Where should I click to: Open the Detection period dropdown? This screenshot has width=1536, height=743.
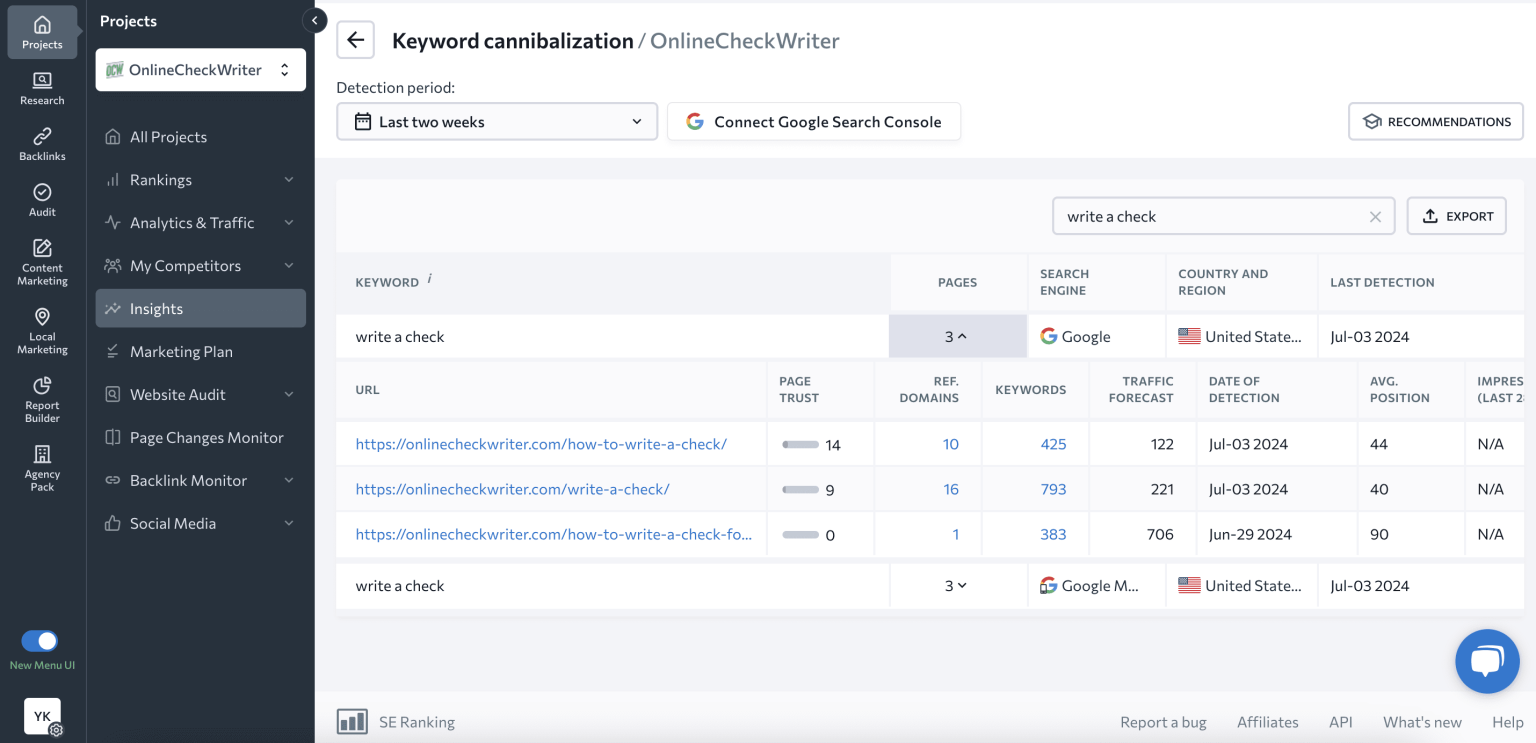point(496,120)
